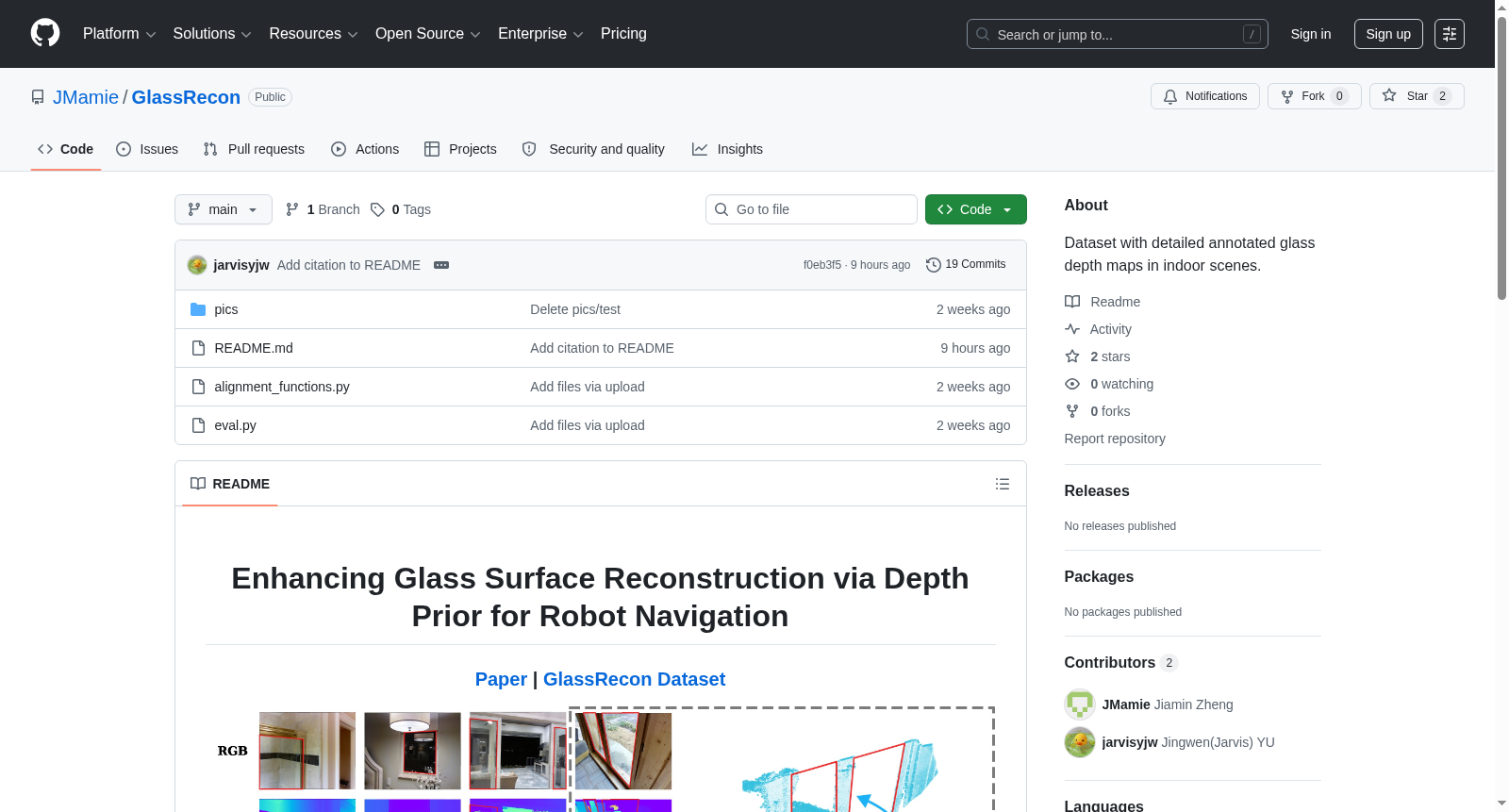The image size is (1509, 812).
Task: Expand the Solutions dropdown
Action: pos(212,34)
